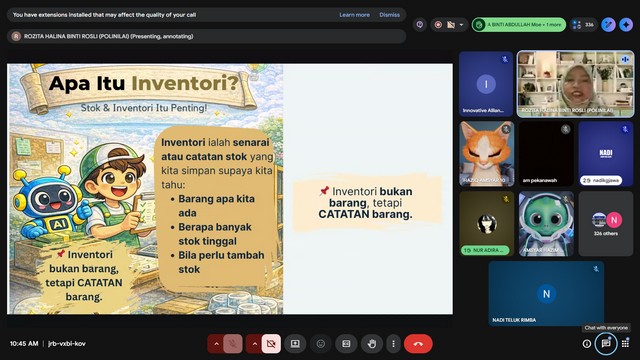The height and width of the screenshot is (360, 640).
Task: Toggle the camera off button
Action: (271, 344)
